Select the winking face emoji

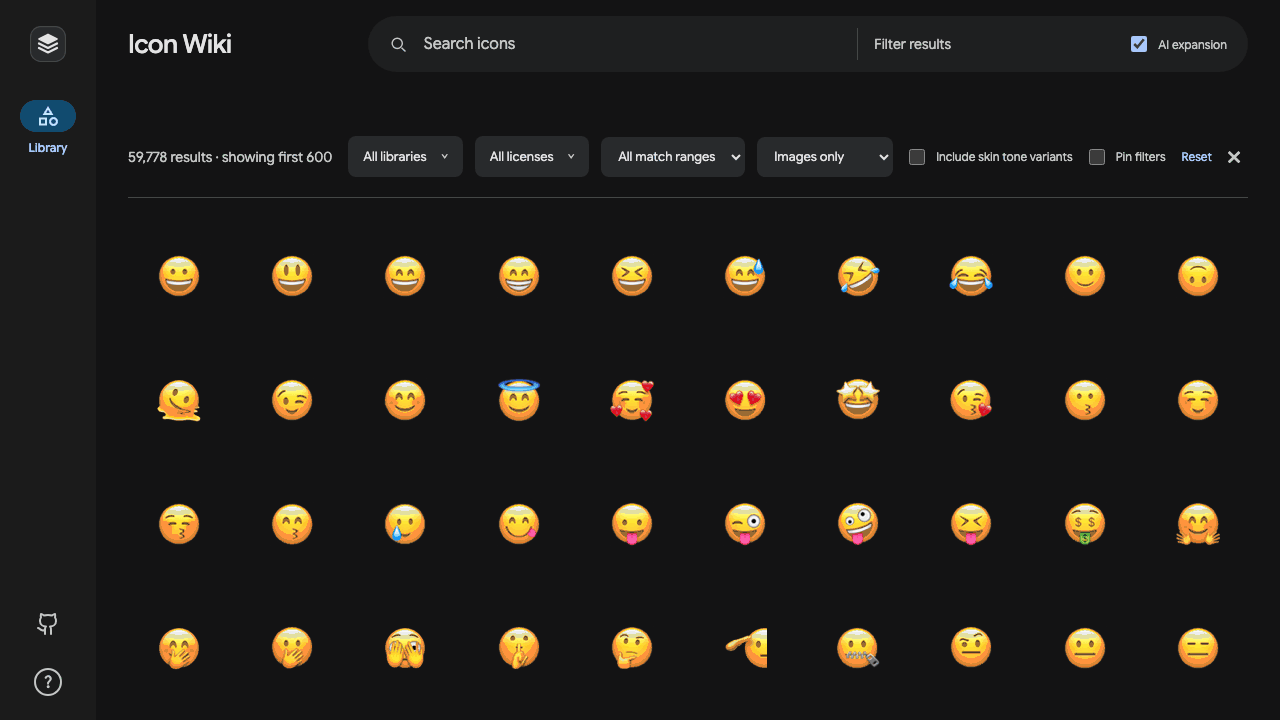[x=292, y=400]
